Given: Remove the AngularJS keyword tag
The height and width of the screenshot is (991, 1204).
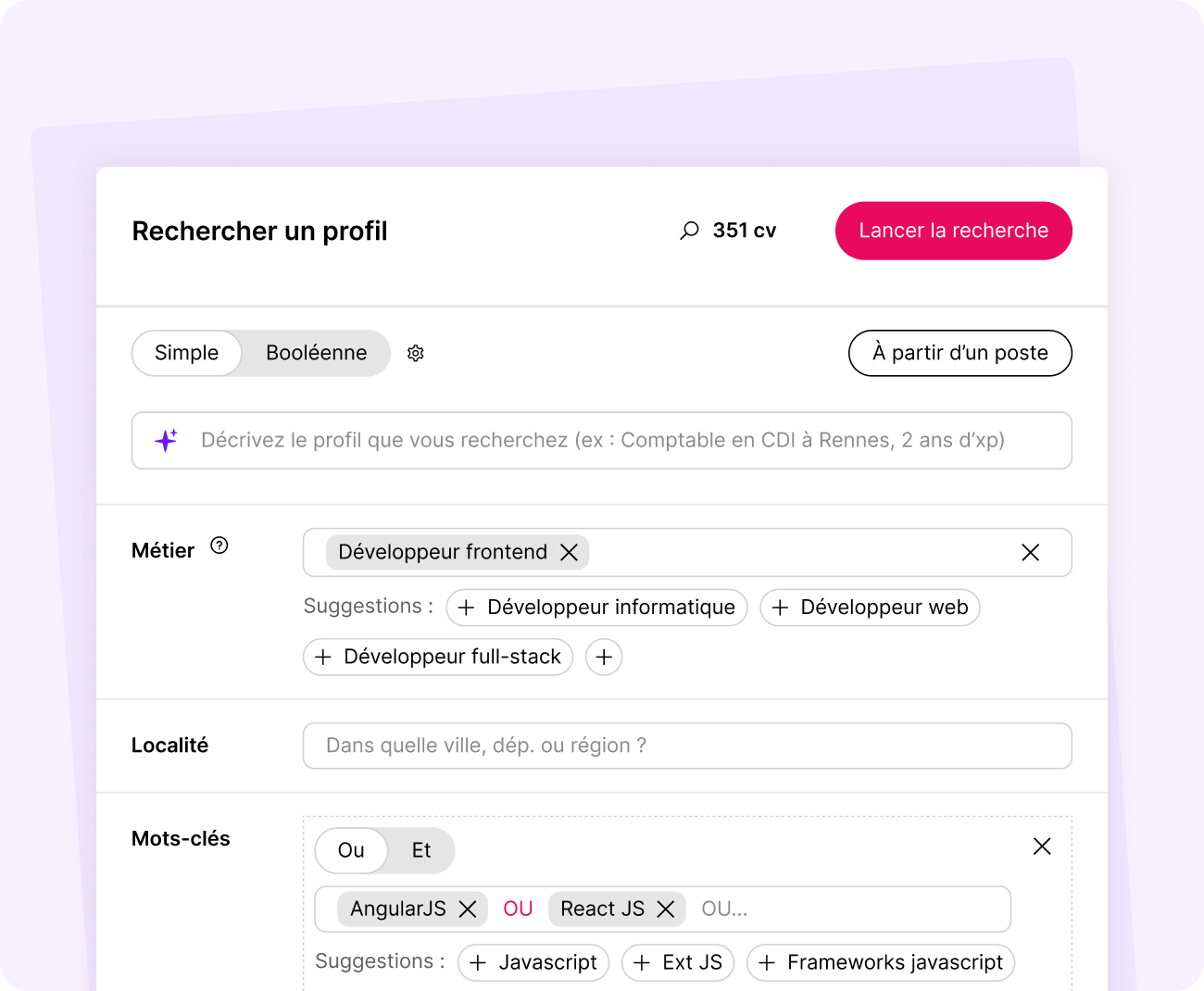Looking at the screenshot, I should pos(469,909).
